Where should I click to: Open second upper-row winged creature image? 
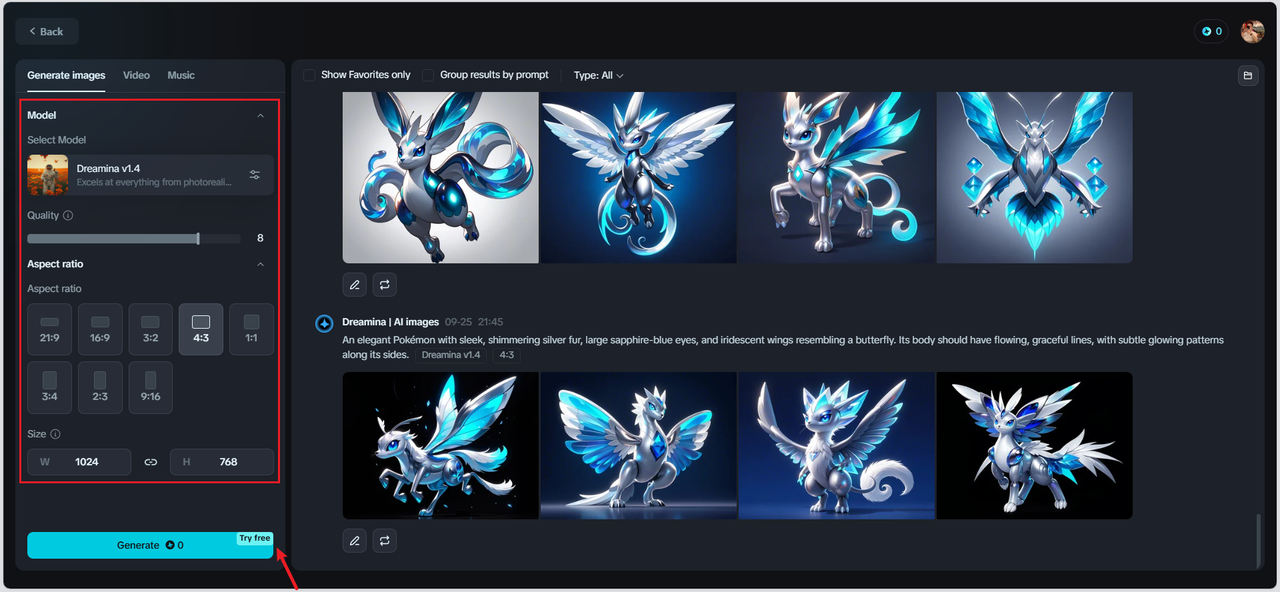pos(638,177)
